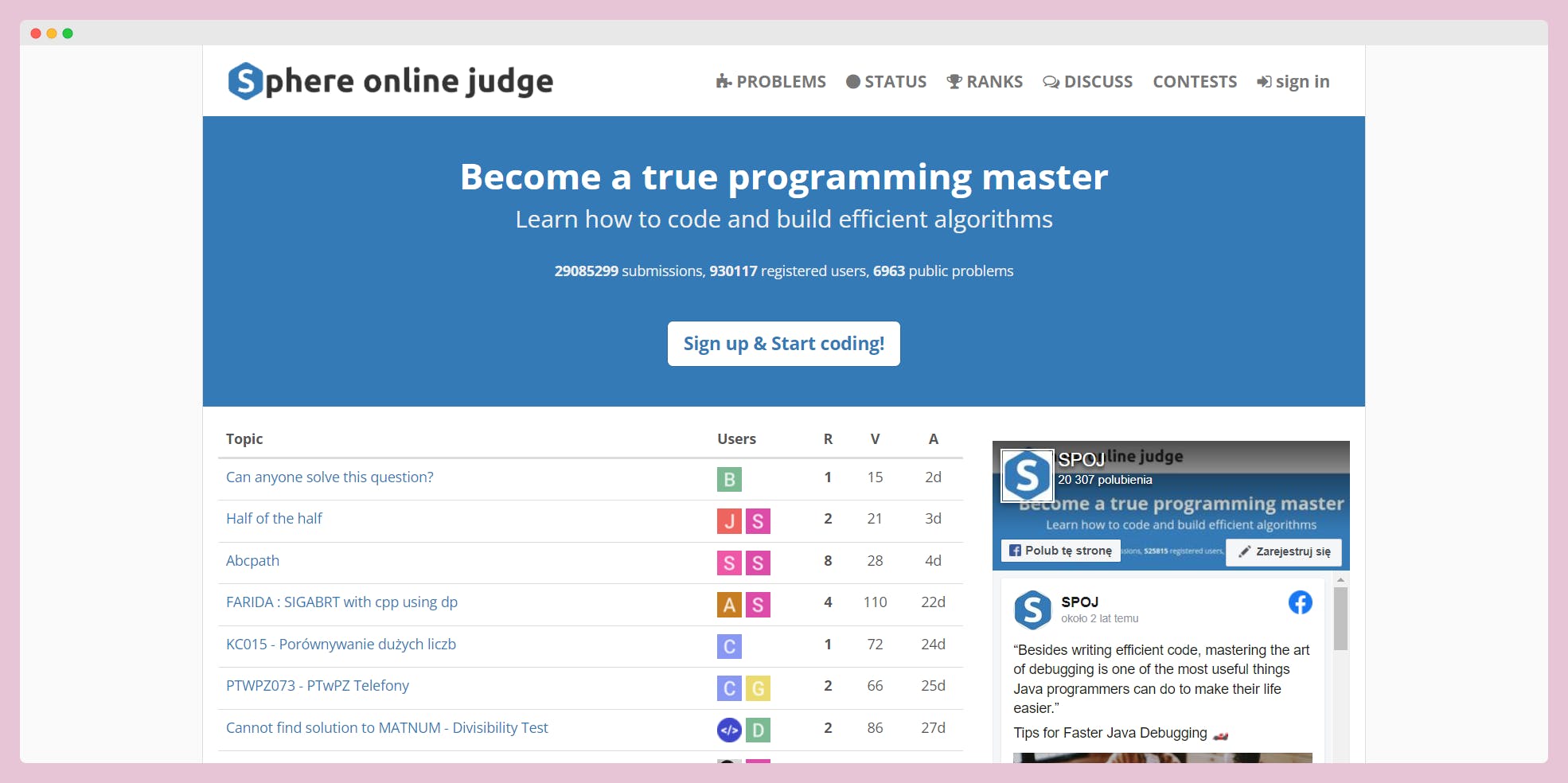The width and height of the screenshot is (1568, 783).
Task: Click the C avatar in KC015 row
Action: point(729,646)
